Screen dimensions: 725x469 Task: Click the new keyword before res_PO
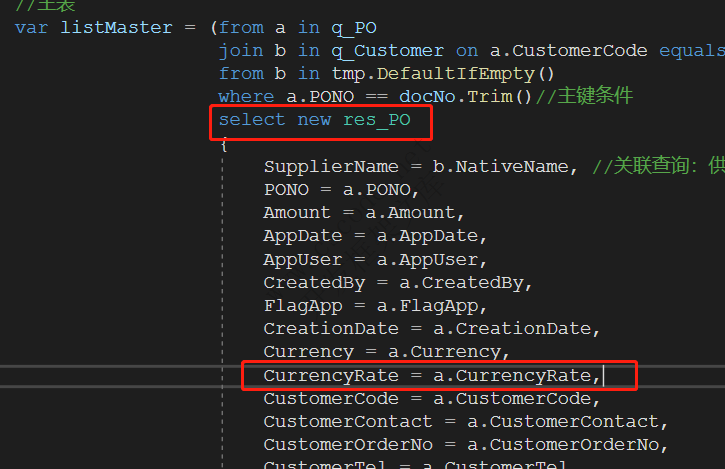point(314,120)
